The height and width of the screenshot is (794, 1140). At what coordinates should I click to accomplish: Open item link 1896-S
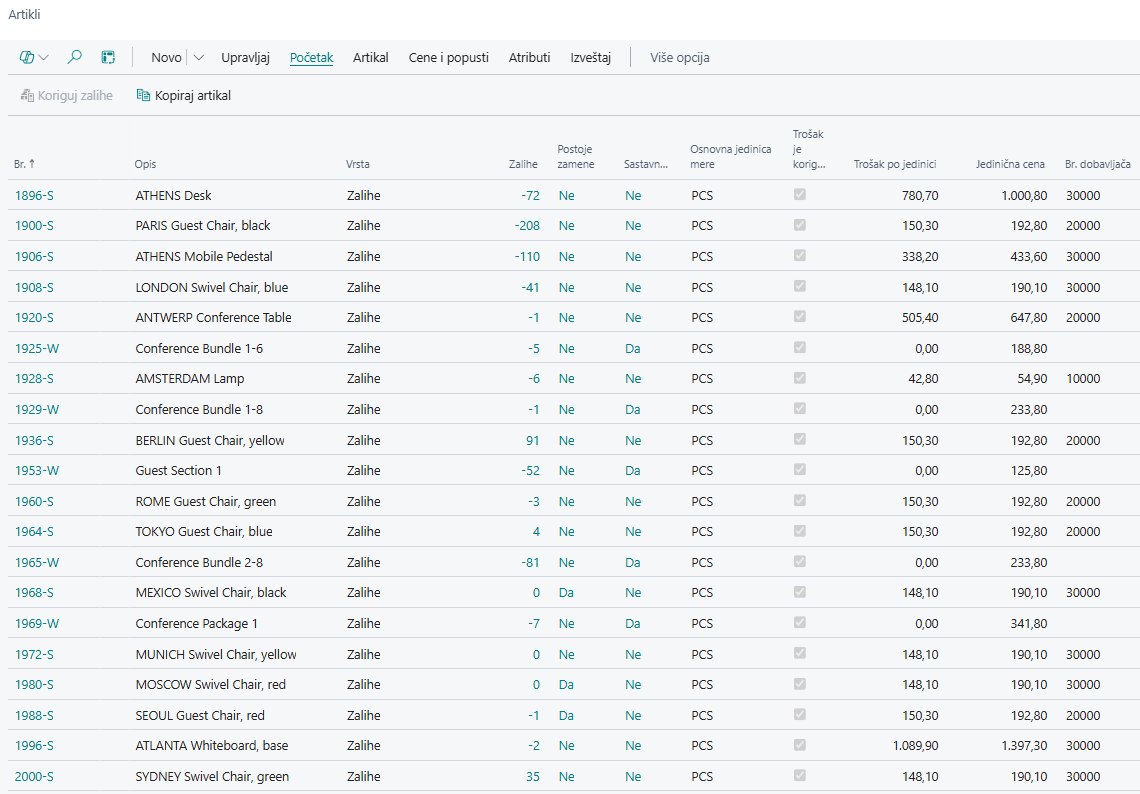tap(34, 196)
